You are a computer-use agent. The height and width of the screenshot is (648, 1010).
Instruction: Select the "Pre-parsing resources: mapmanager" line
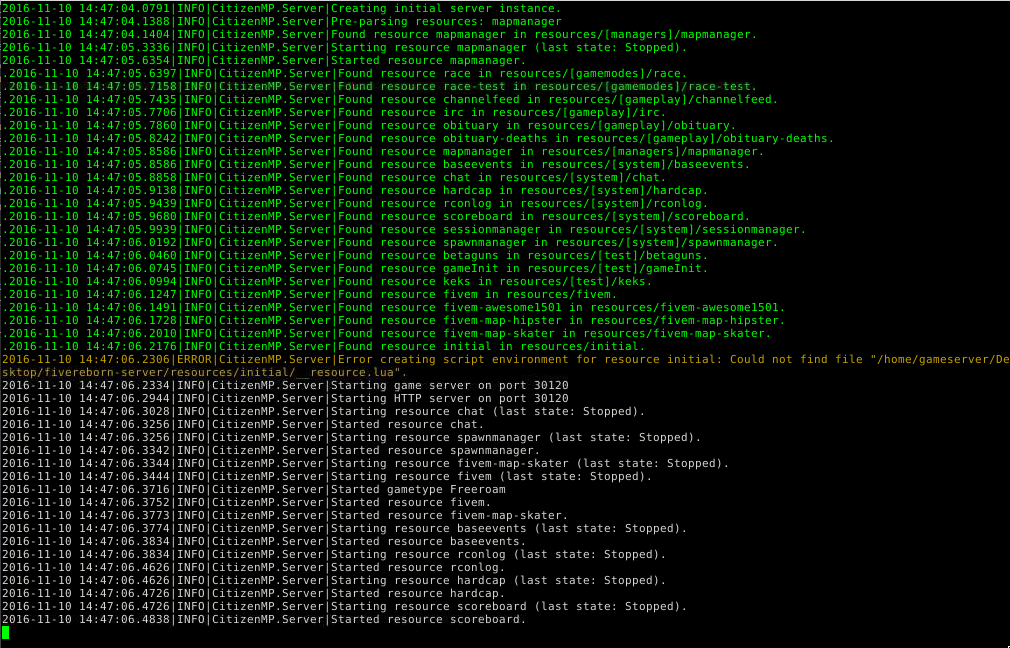(x=281, y=21)
